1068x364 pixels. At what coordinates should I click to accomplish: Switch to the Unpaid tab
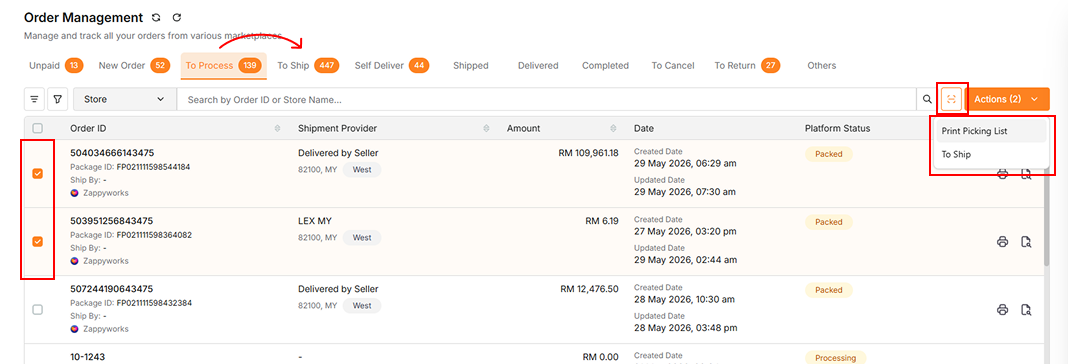[x=56, y=65]
